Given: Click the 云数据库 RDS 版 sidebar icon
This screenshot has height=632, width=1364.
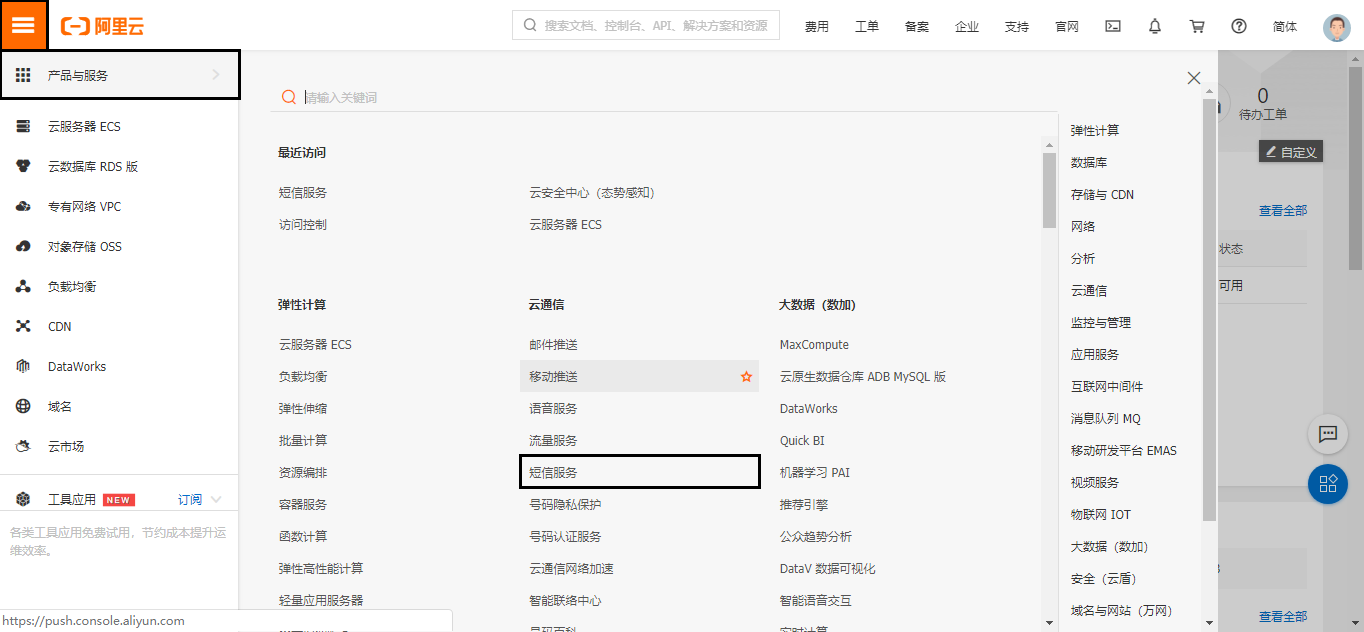Looking at the screenshot, I should pyautogui.click(x=23, y=167).
